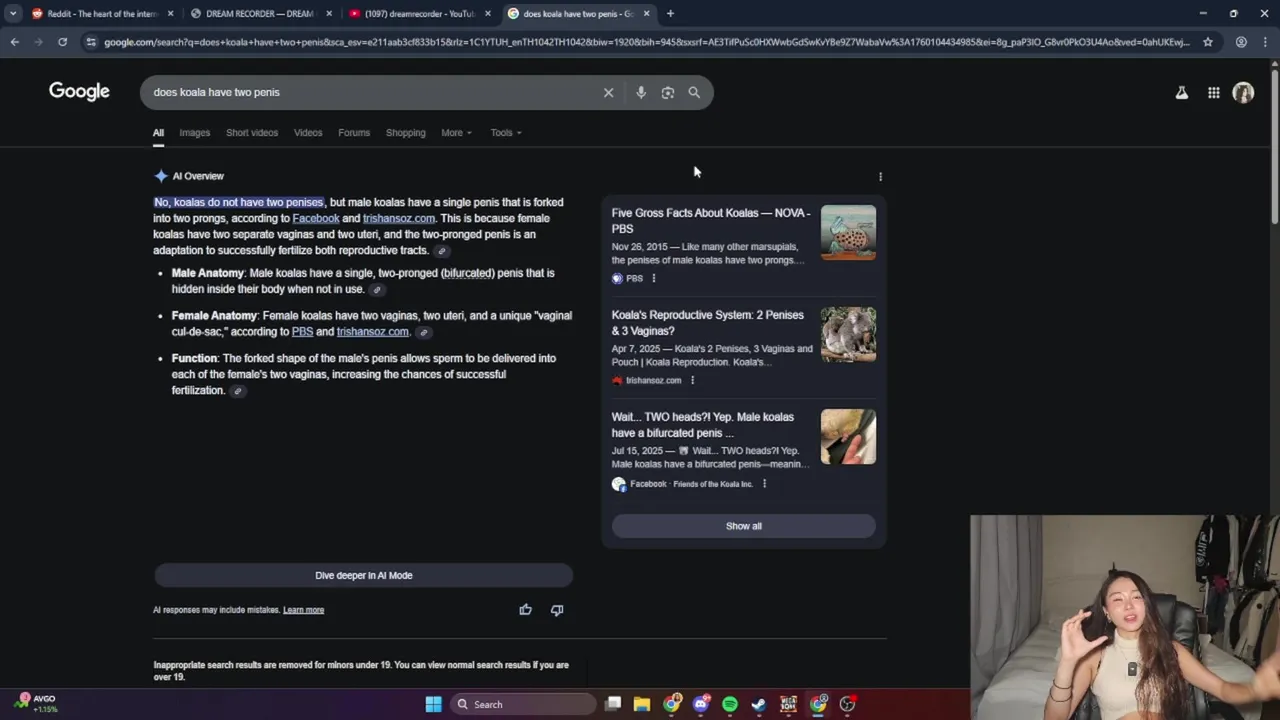Click Google logo to go home

79,92
